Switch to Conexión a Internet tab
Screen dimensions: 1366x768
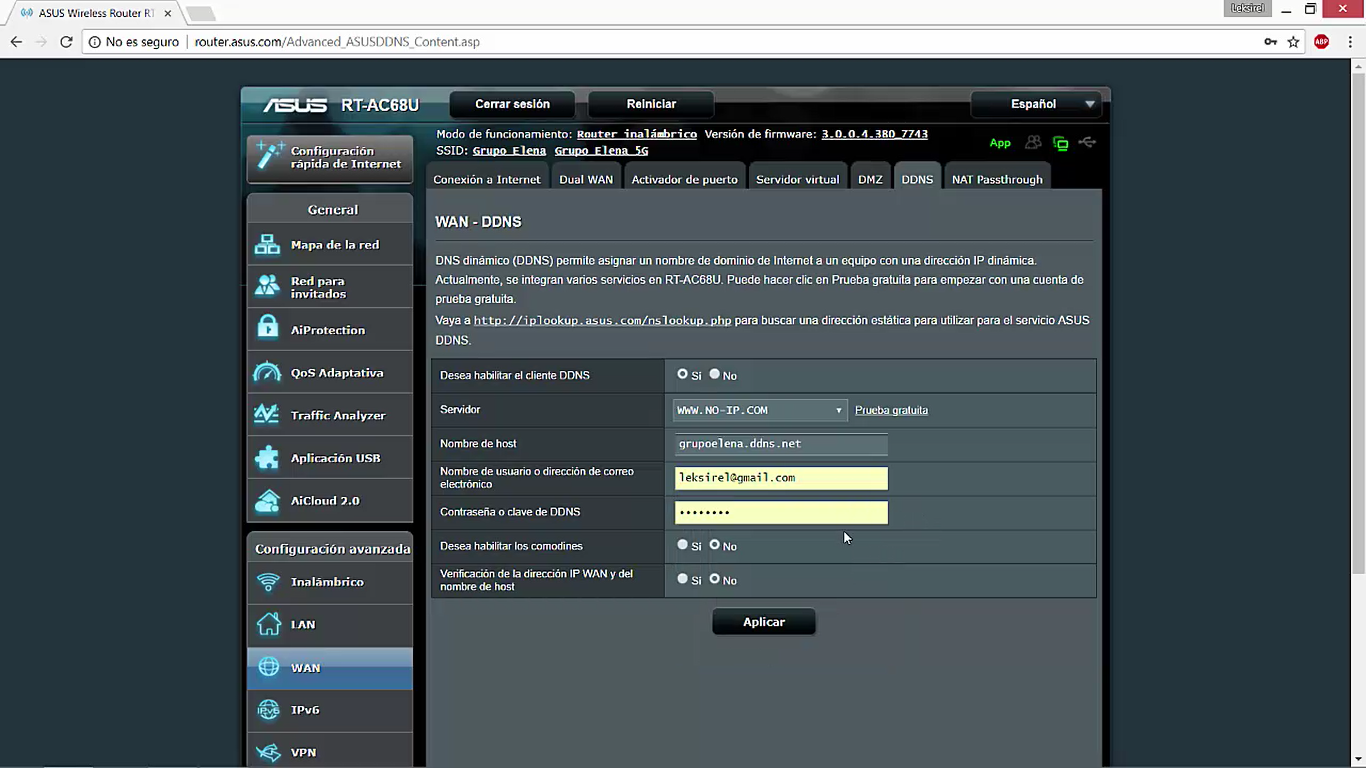pyautogui.click(x=487, y=179)
